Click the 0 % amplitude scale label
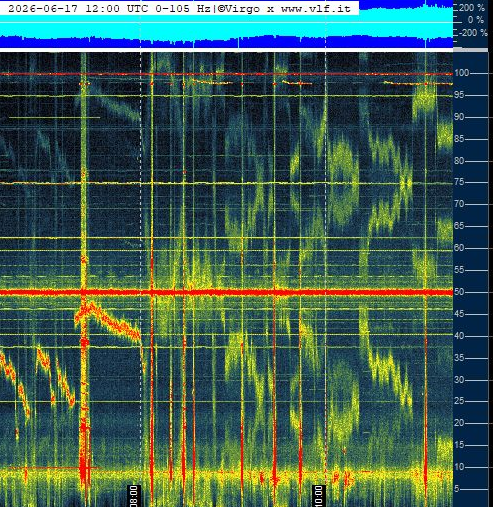493x507 pixels. [476, 20]
